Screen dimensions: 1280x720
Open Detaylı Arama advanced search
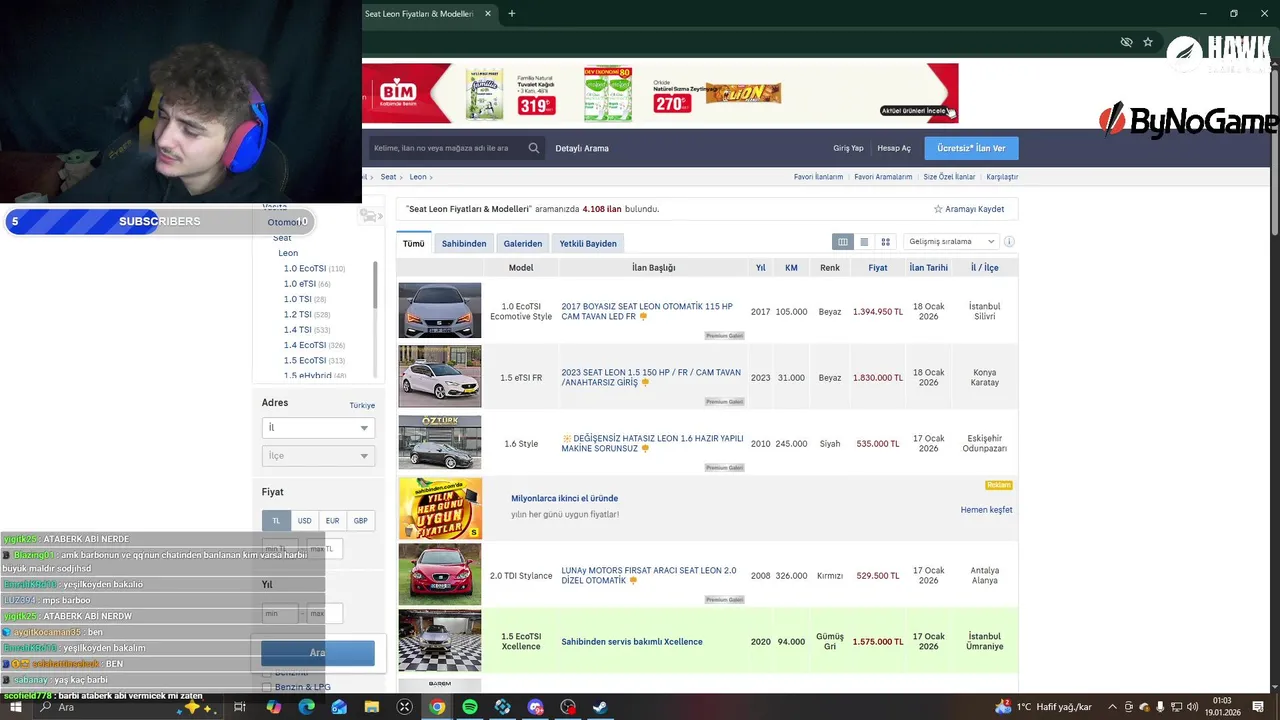click(x=582, y=148)
